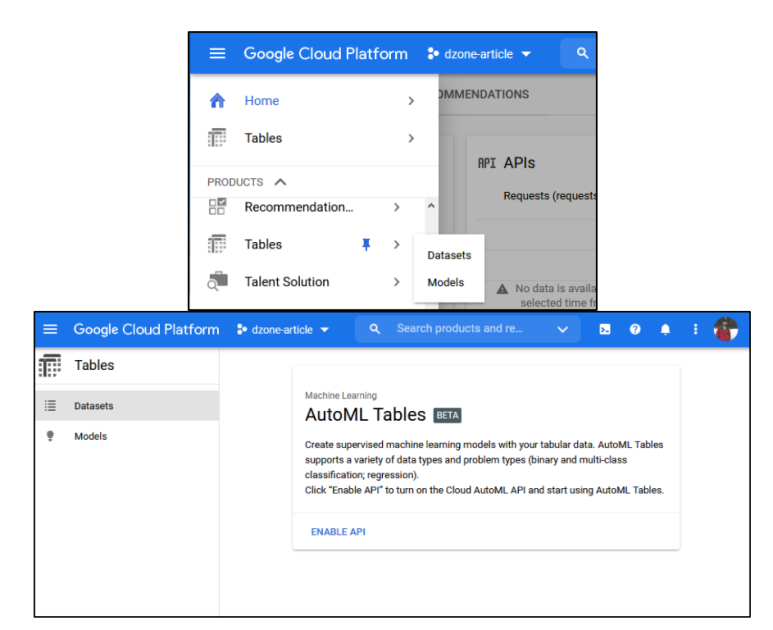Select Models in lower sidebar
Viewport: 773px width, 630px height.
(x=127, y=436)
